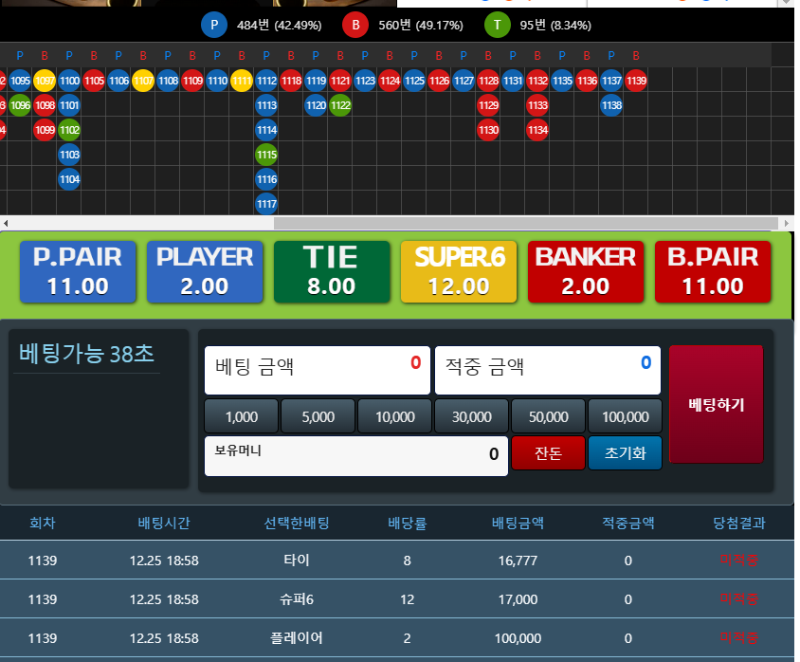Click the red B banker stats icon
The height and width of the screenshot is (662, 800).
tap(356, 25)
